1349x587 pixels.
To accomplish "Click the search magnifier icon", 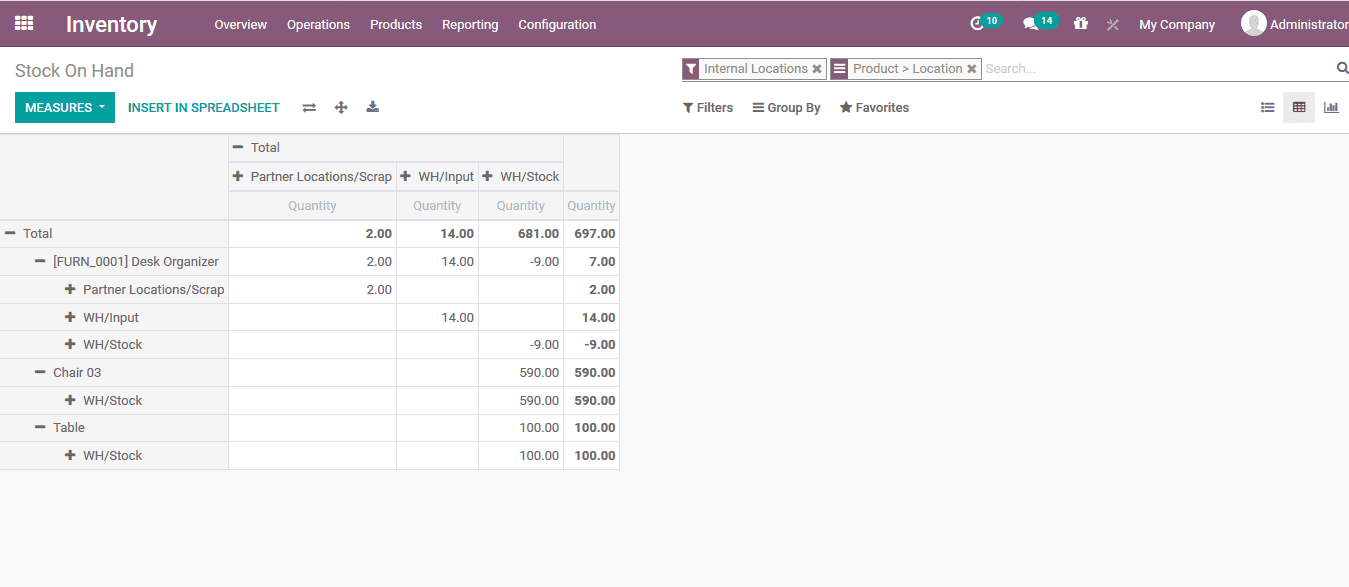I will coord(1341,68).
